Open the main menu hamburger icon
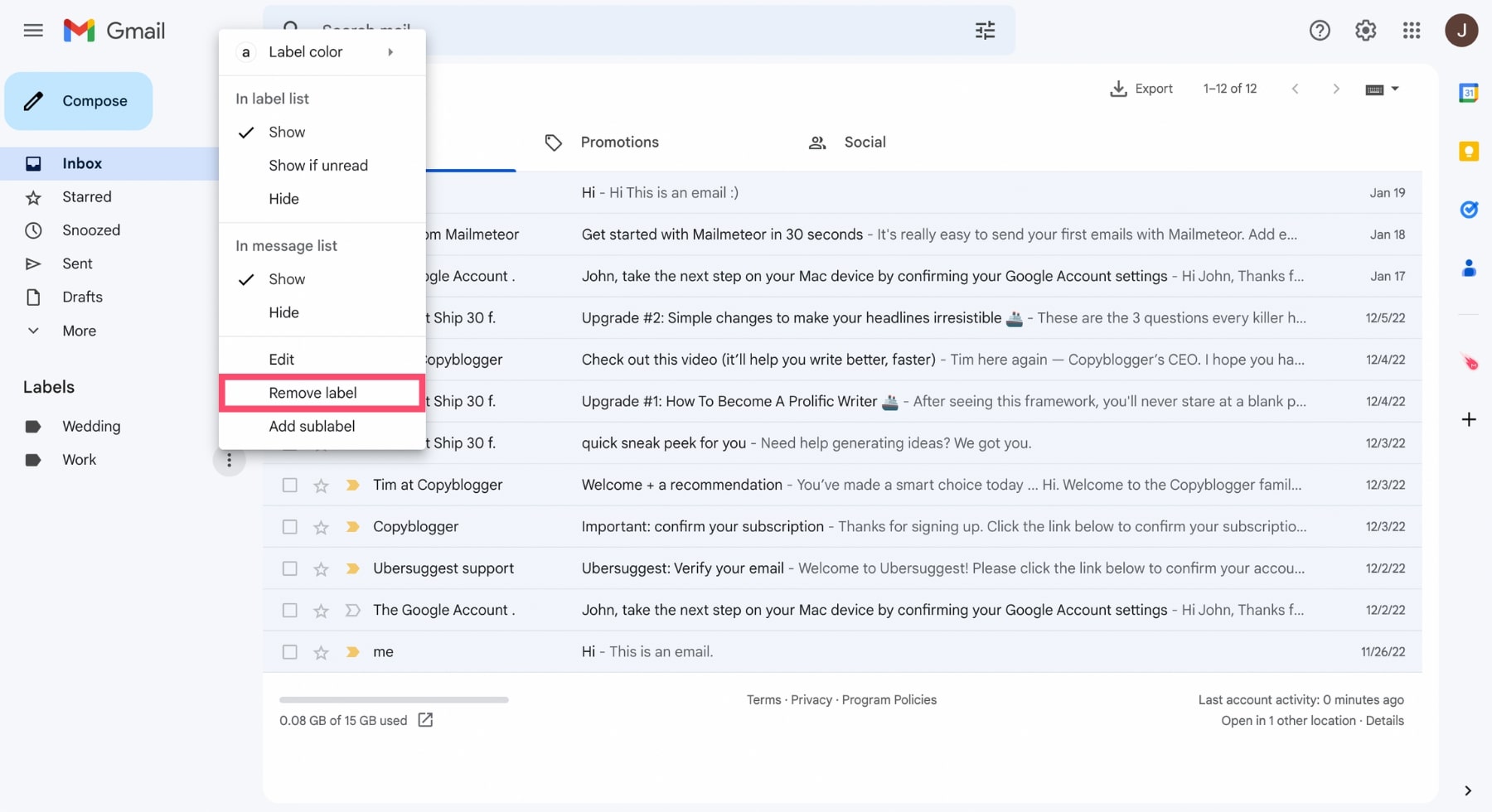The width and height of the screenshot is (1492, 812). [33, 31]
